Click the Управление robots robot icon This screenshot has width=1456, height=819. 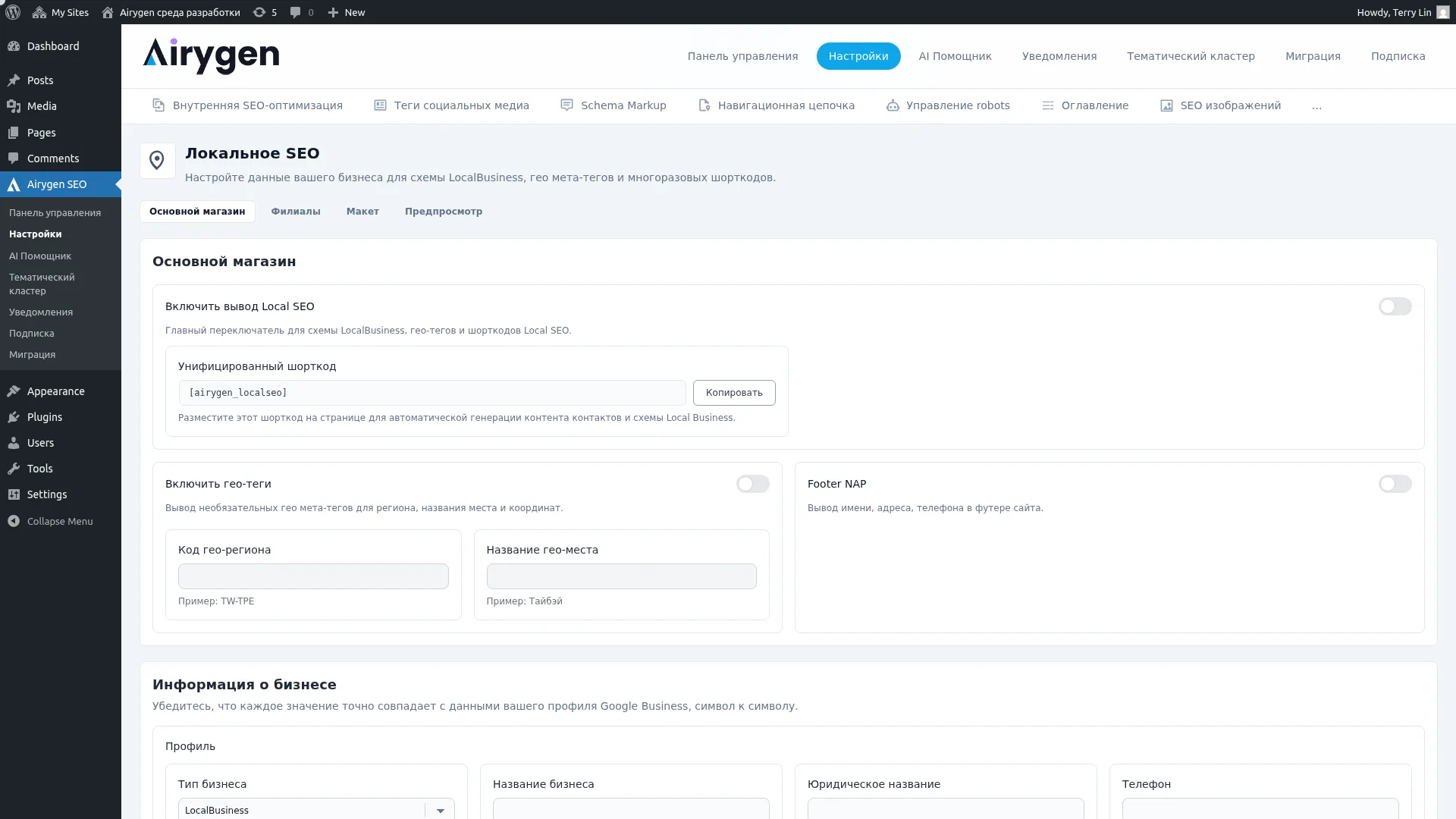[893, 105]
